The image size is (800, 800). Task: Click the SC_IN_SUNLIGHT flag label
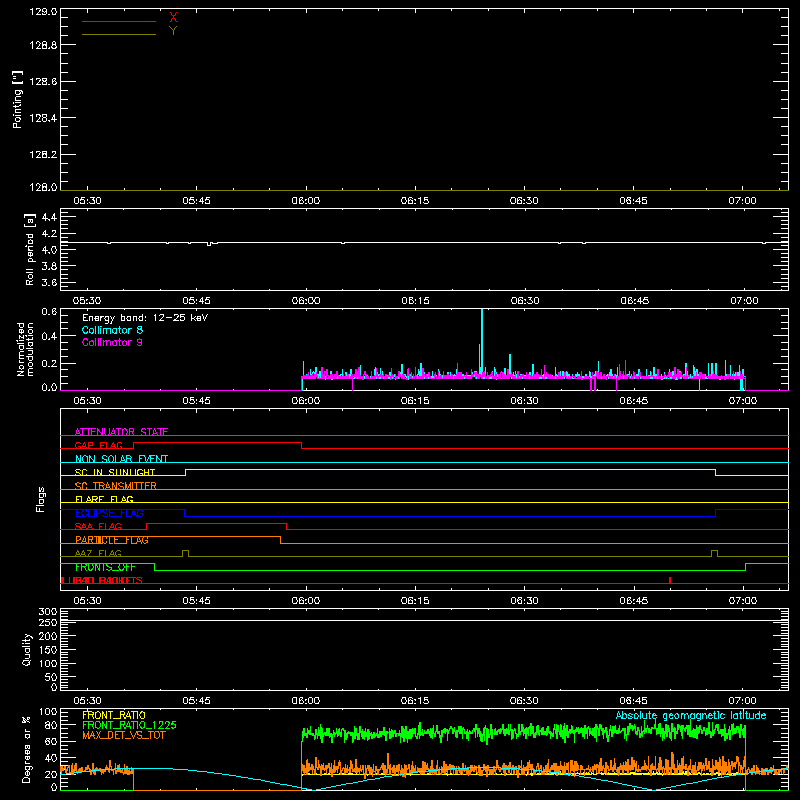click(115, 472)
